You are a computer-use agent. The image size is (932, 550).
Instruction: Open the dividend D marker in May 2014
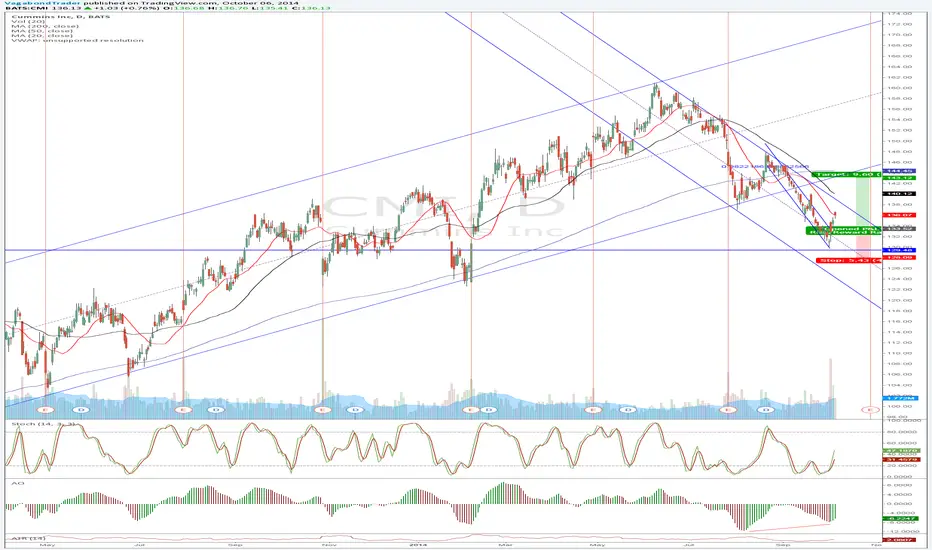(627, 410)
